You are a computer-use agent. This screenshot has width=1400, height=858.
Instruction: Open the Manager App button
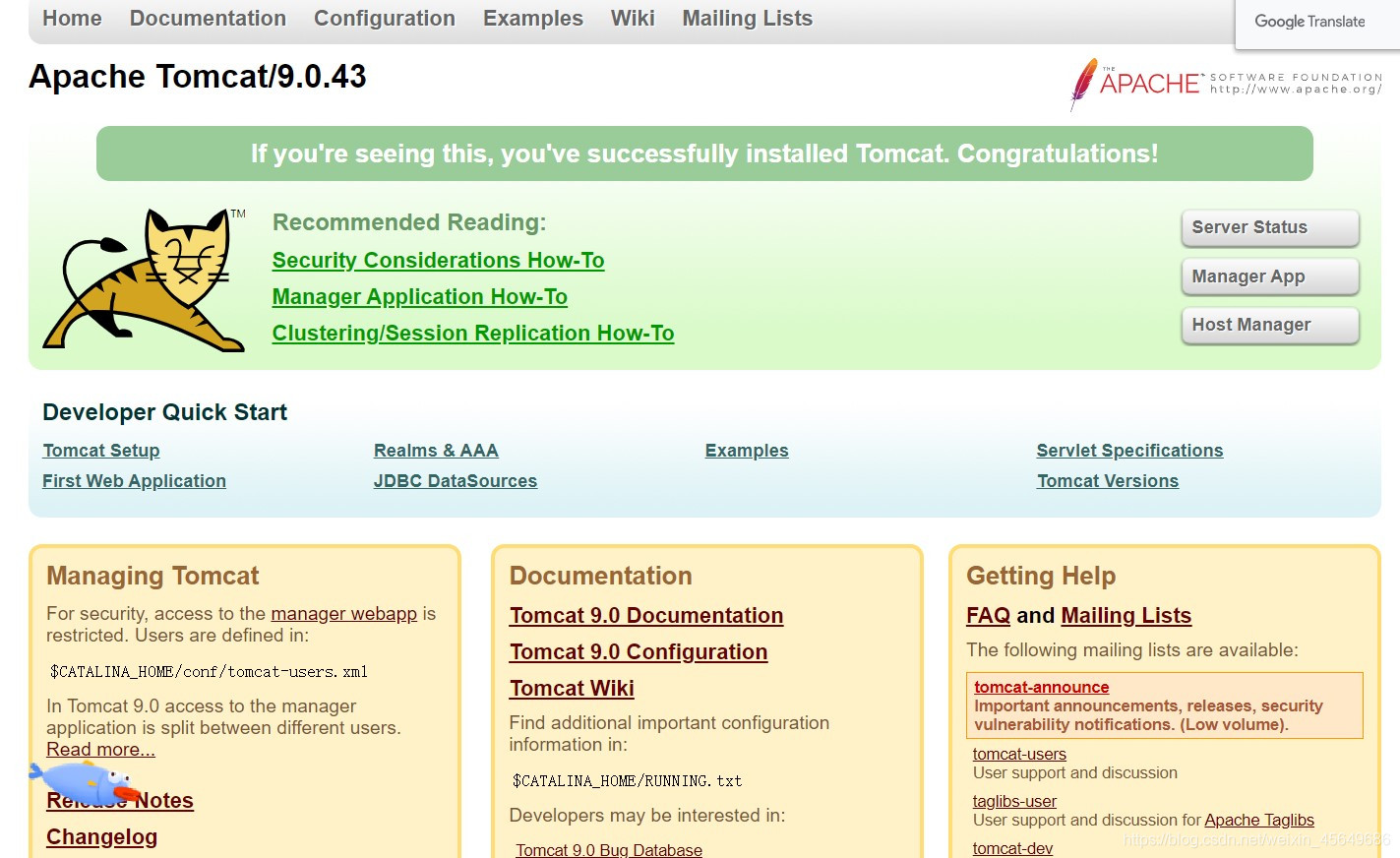click(1270, 276)
